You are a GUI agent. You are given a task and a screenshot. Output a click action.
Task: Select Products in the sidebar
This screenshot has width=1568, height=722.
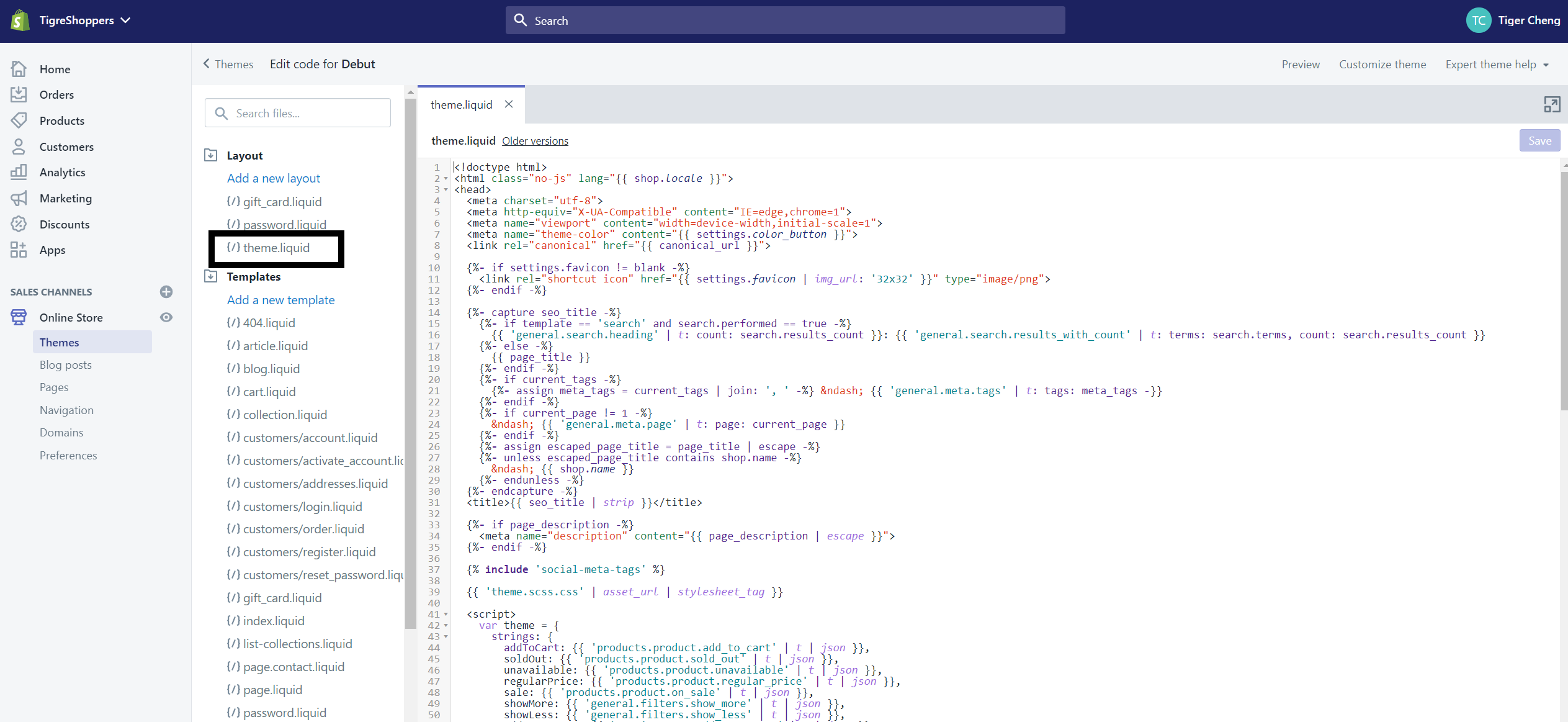pyautogui.click(x=62, y=120)
